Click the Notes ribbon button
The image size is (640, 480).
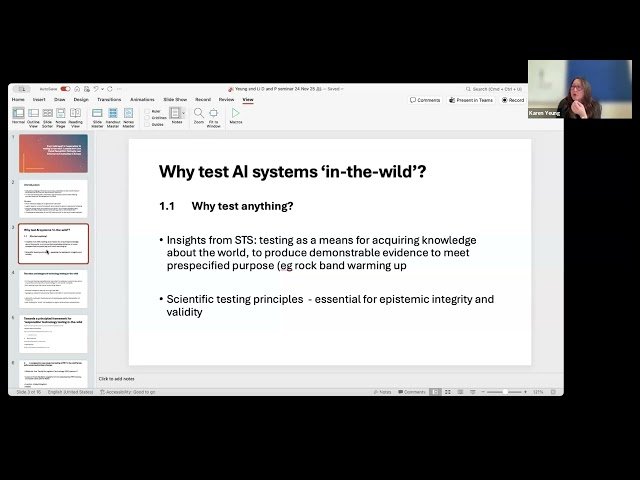pyautogui.click(x=176, y=116)
